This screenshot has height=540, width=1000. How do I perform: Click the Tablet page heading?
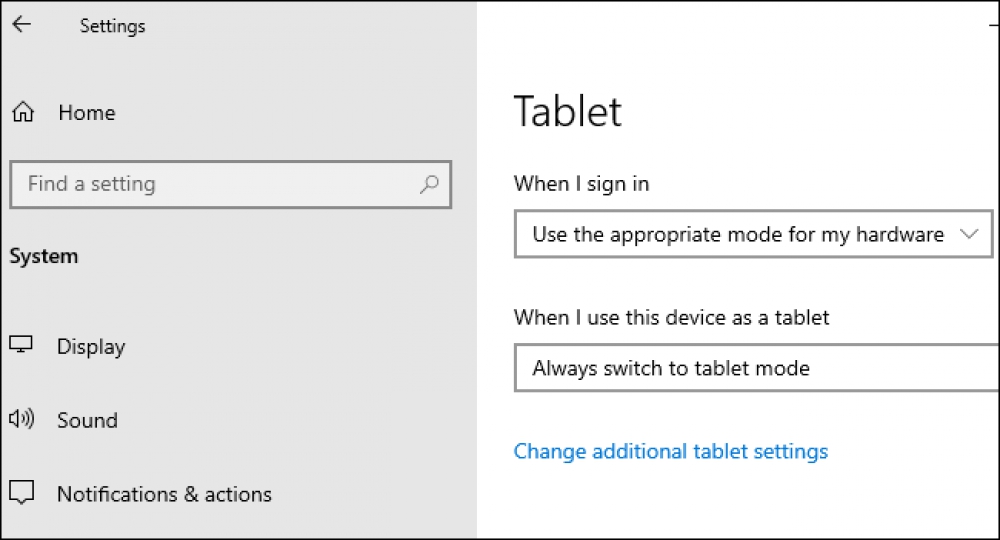[568, 112]
